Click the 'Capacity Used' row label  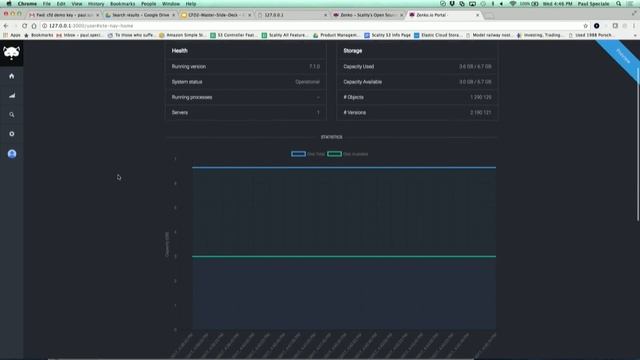click(358, 67)
